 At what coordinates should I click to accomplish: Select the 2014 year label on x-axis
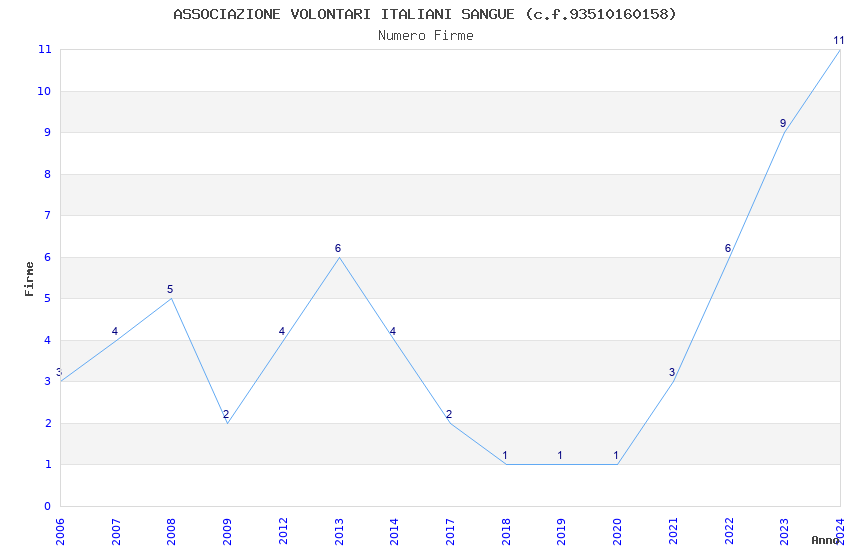click(x=394, y=531)
